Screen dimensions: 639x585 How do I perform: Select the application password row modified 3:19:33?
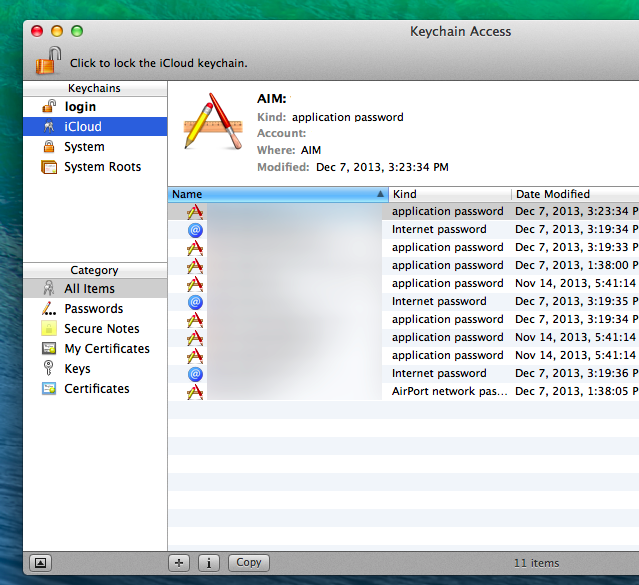pos(403,247)
